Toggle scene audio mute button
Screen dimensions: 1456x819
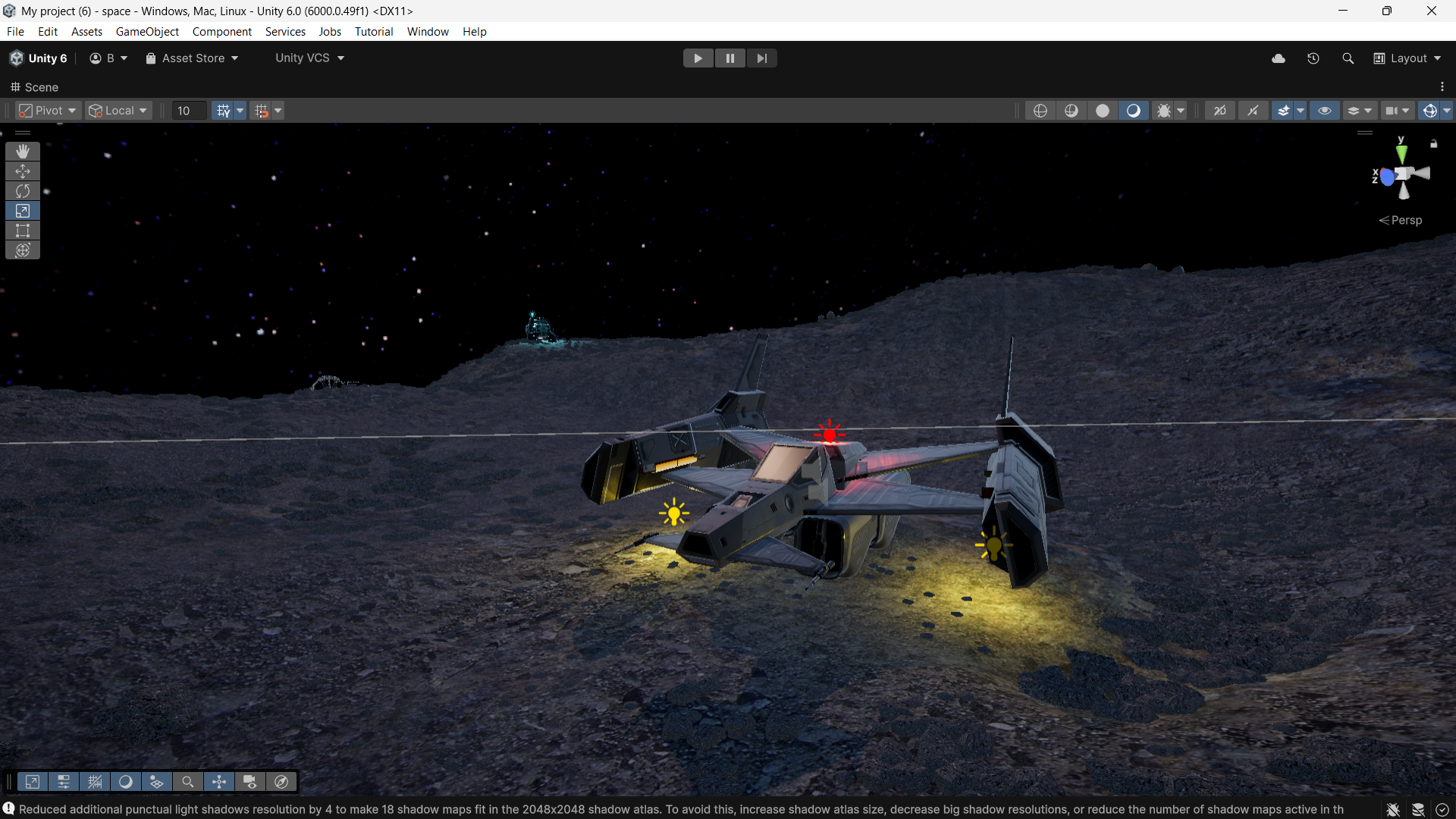pyautogui.click(x=1253, y=111)
